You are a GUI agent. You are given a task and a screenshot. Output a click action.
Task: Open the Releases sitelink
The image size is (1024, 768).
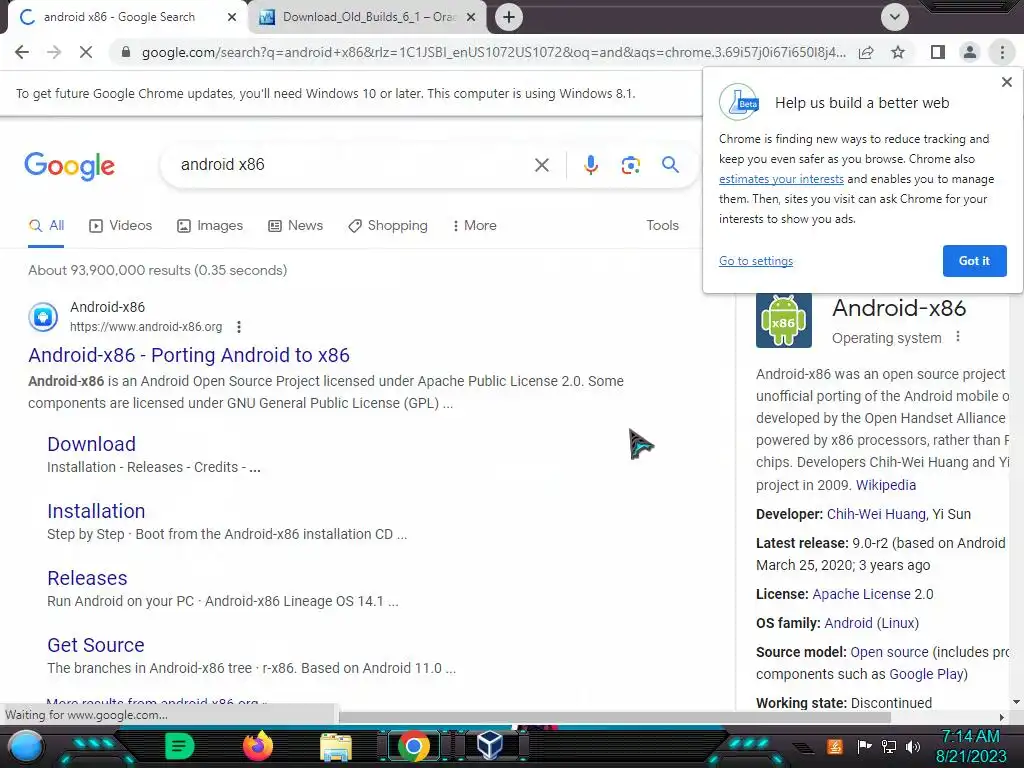click(x=87, y=578)
